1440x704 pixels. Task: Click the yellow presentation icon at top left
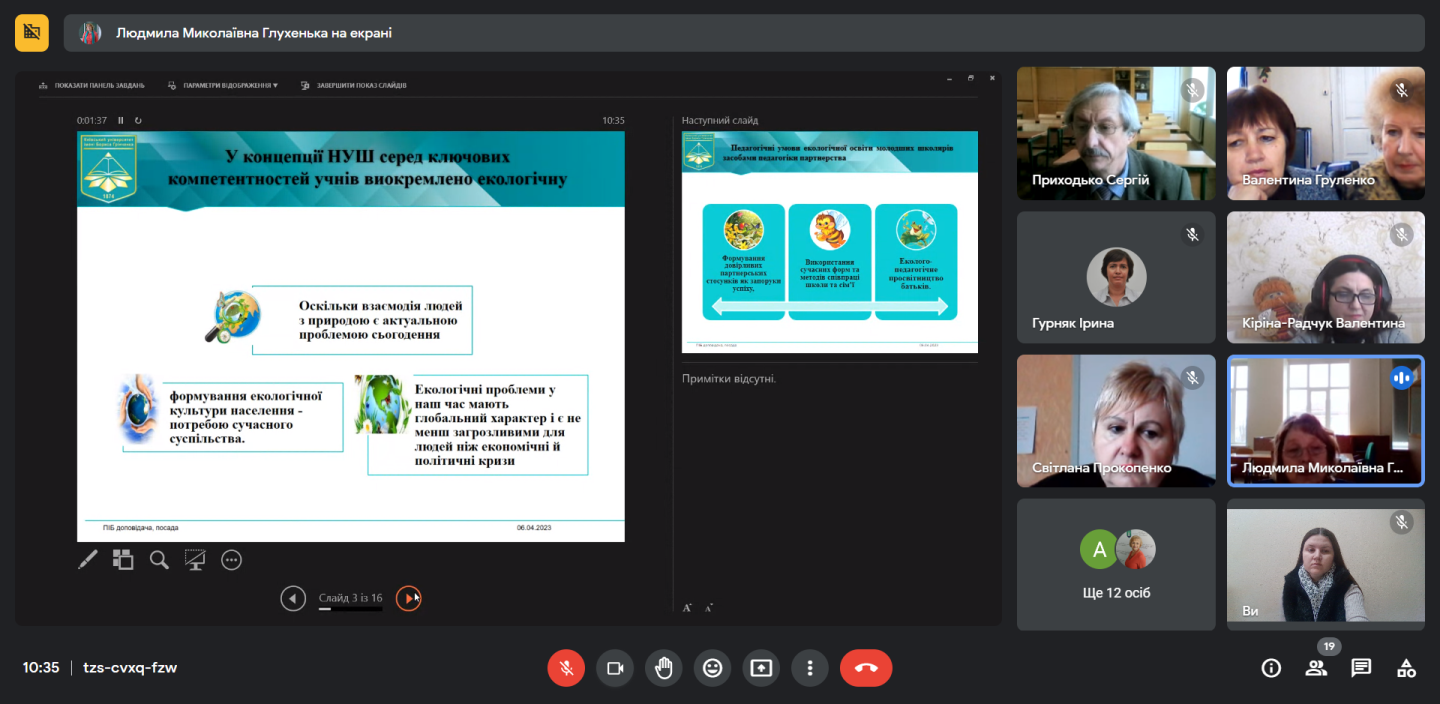pyautogui.click(x=32, y=33)
